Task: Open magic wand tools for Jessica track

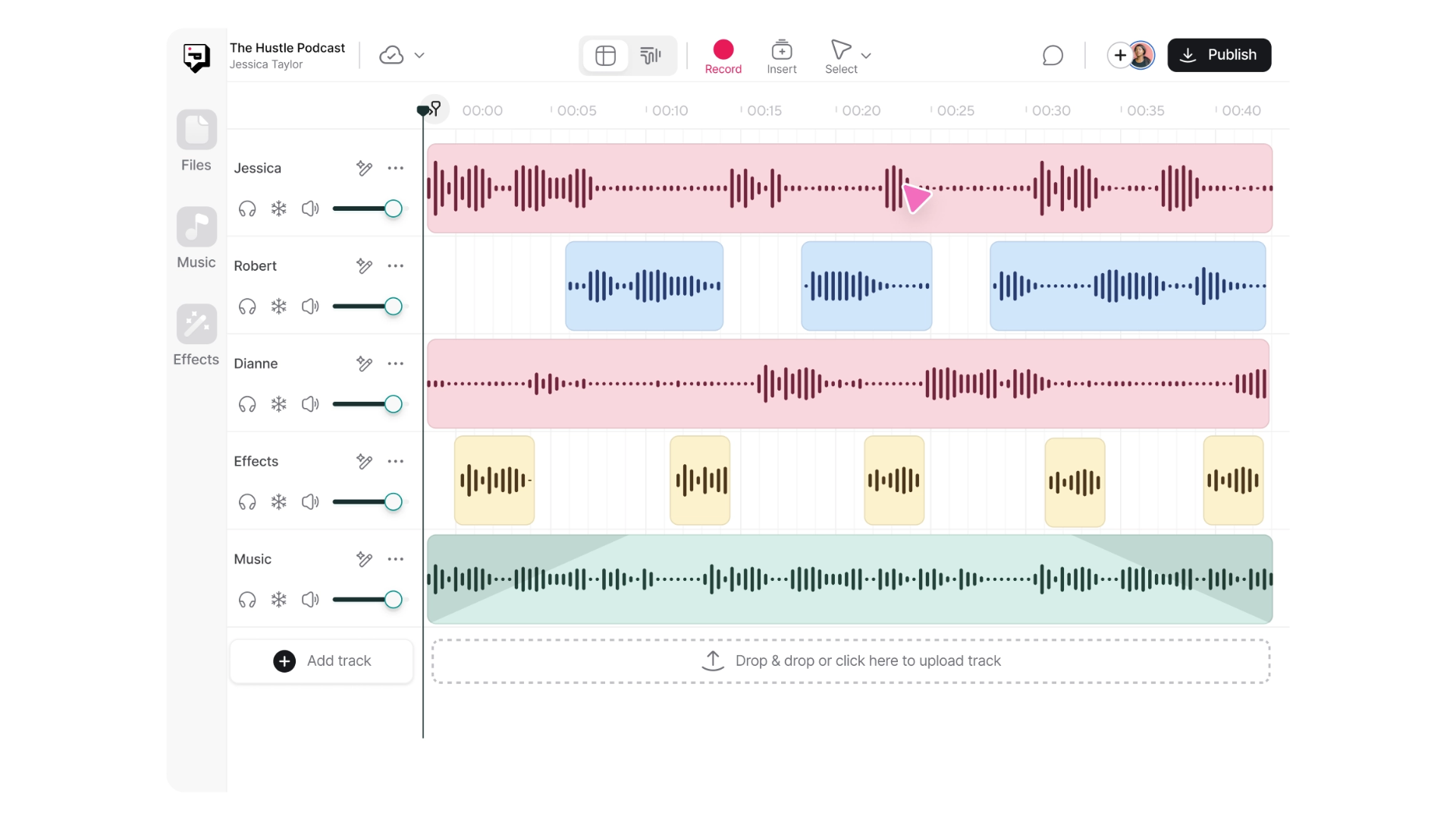Action: pos(365,168)
